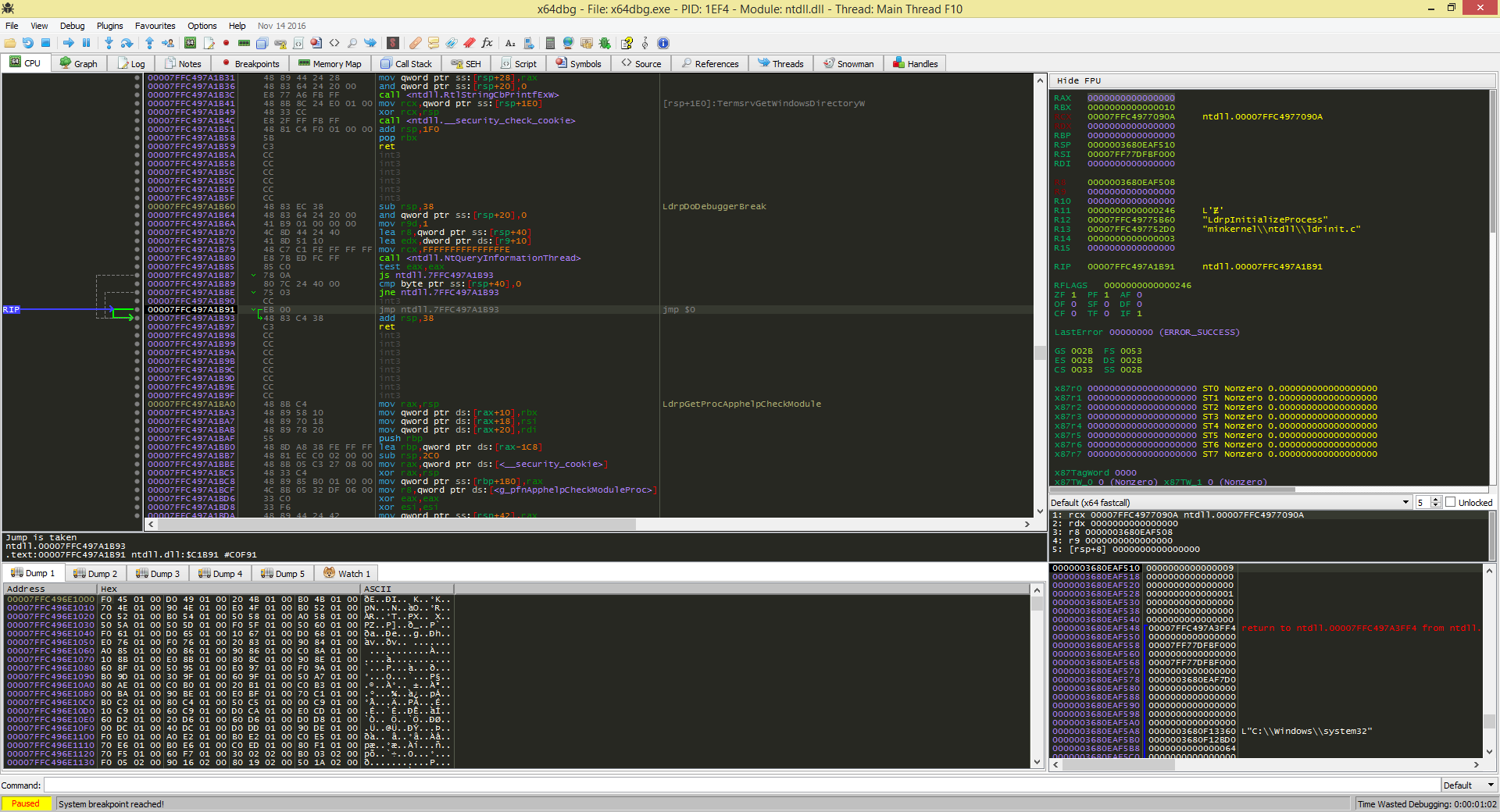Viewport: 1500px width, 812px height.
Task: Click the Run (continue) arrow icon
Action: (x=68, y=43)
